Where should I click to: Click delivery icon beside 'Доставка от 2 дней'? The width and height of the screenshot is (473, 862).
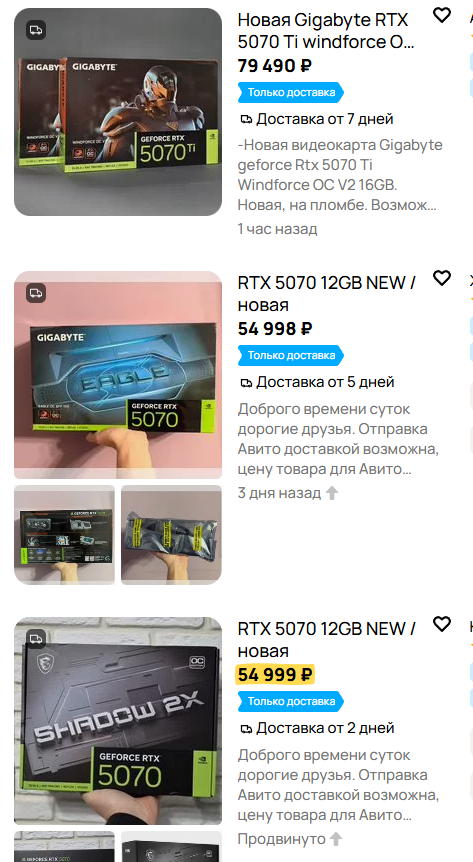pyautogui.click(x=246, y=728)
